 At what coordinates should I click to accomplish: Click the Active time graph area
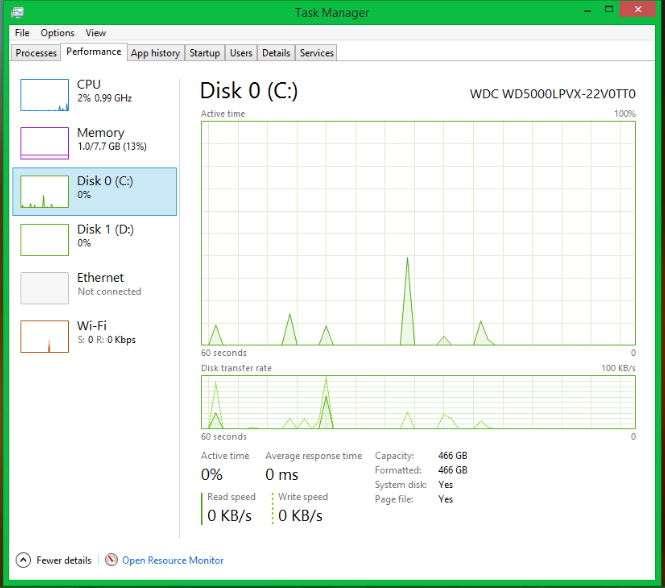tap(418, 233)
